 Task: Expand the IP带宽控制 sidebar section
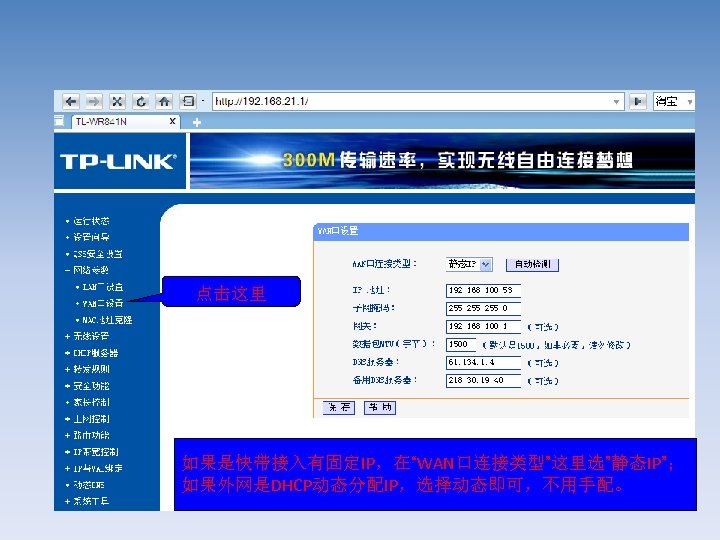pos(96,452)
